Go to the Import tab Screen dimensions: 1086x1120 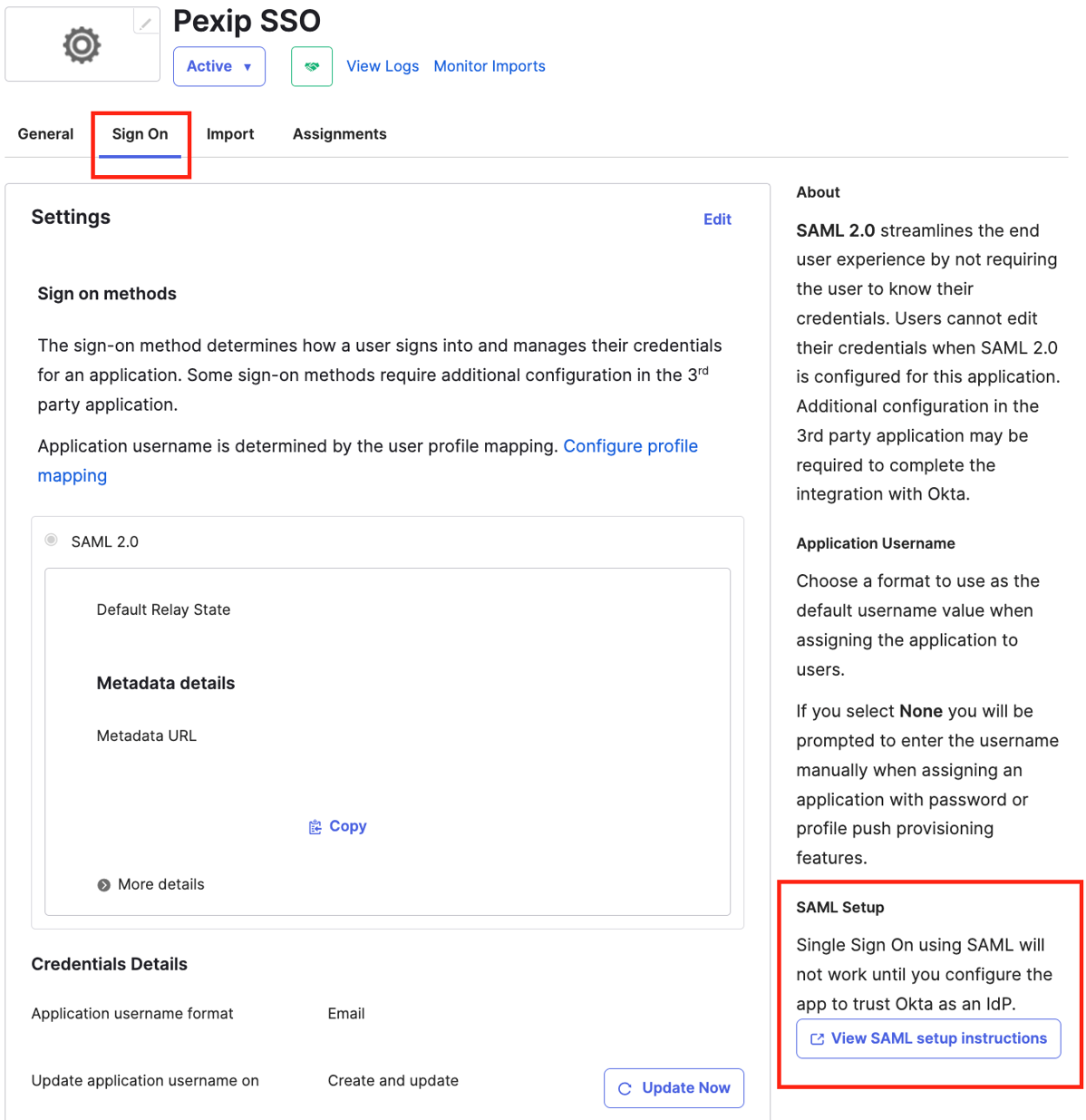230,134
